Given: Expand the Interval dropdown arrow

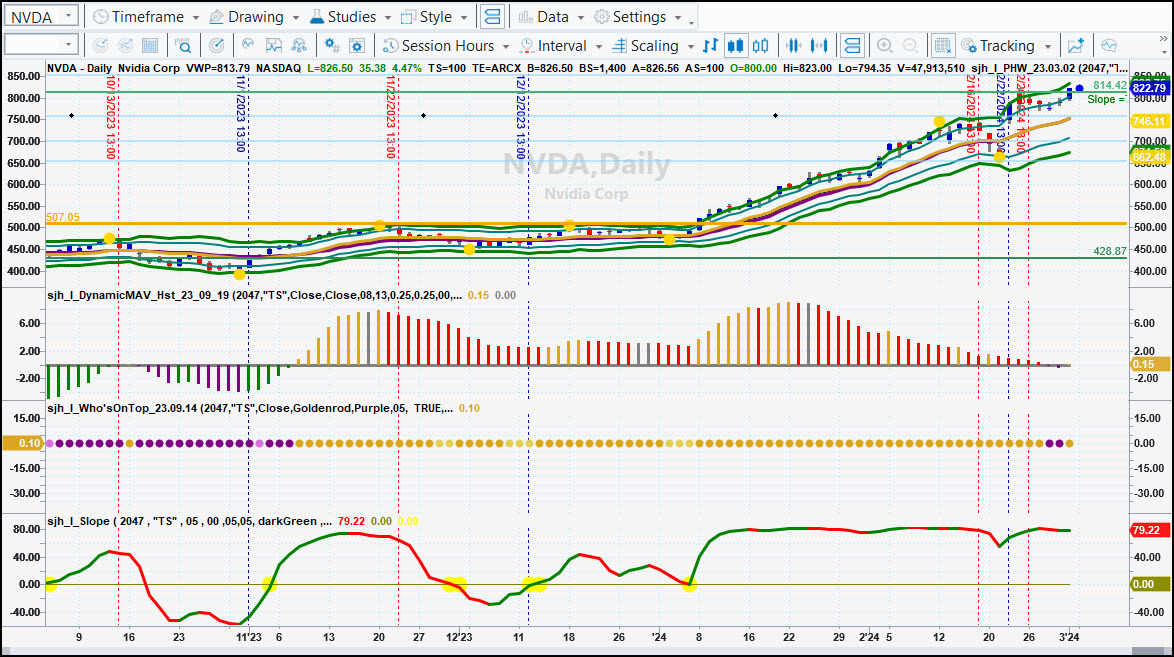Looking at the screenshot, I should coord(598,46).
